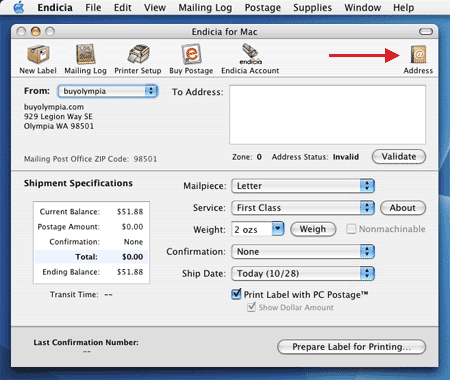
Task: Click the New Label package icon
Action: pos(38,54)
